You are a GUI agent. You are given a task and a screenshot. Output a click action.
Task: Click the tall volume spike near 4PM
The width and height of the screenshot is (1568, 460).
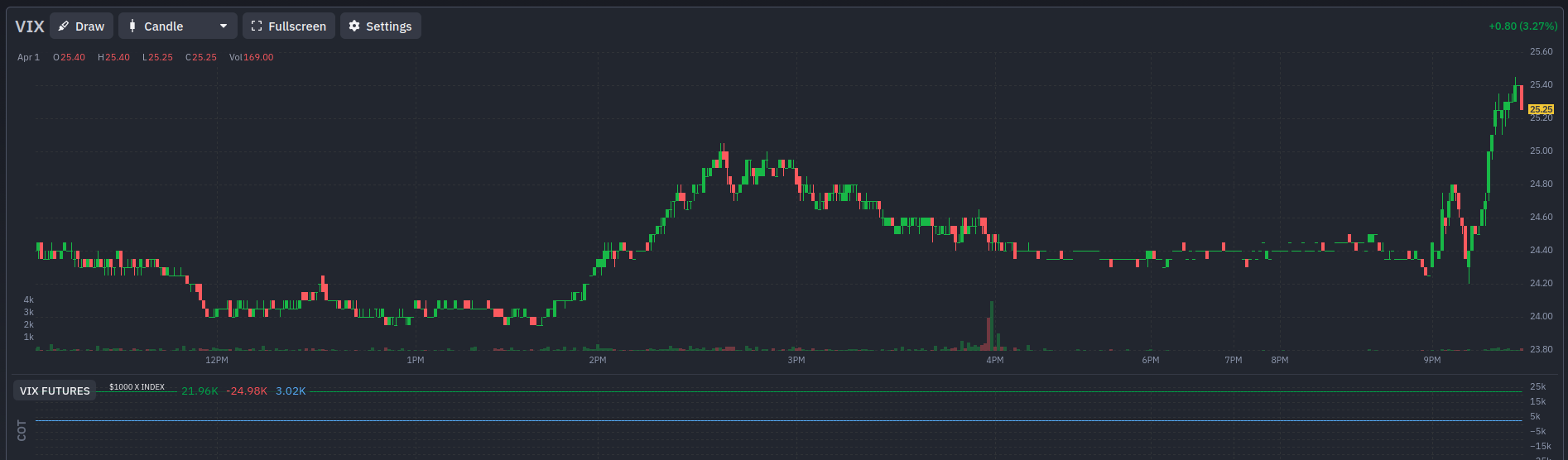coord(991,326)
